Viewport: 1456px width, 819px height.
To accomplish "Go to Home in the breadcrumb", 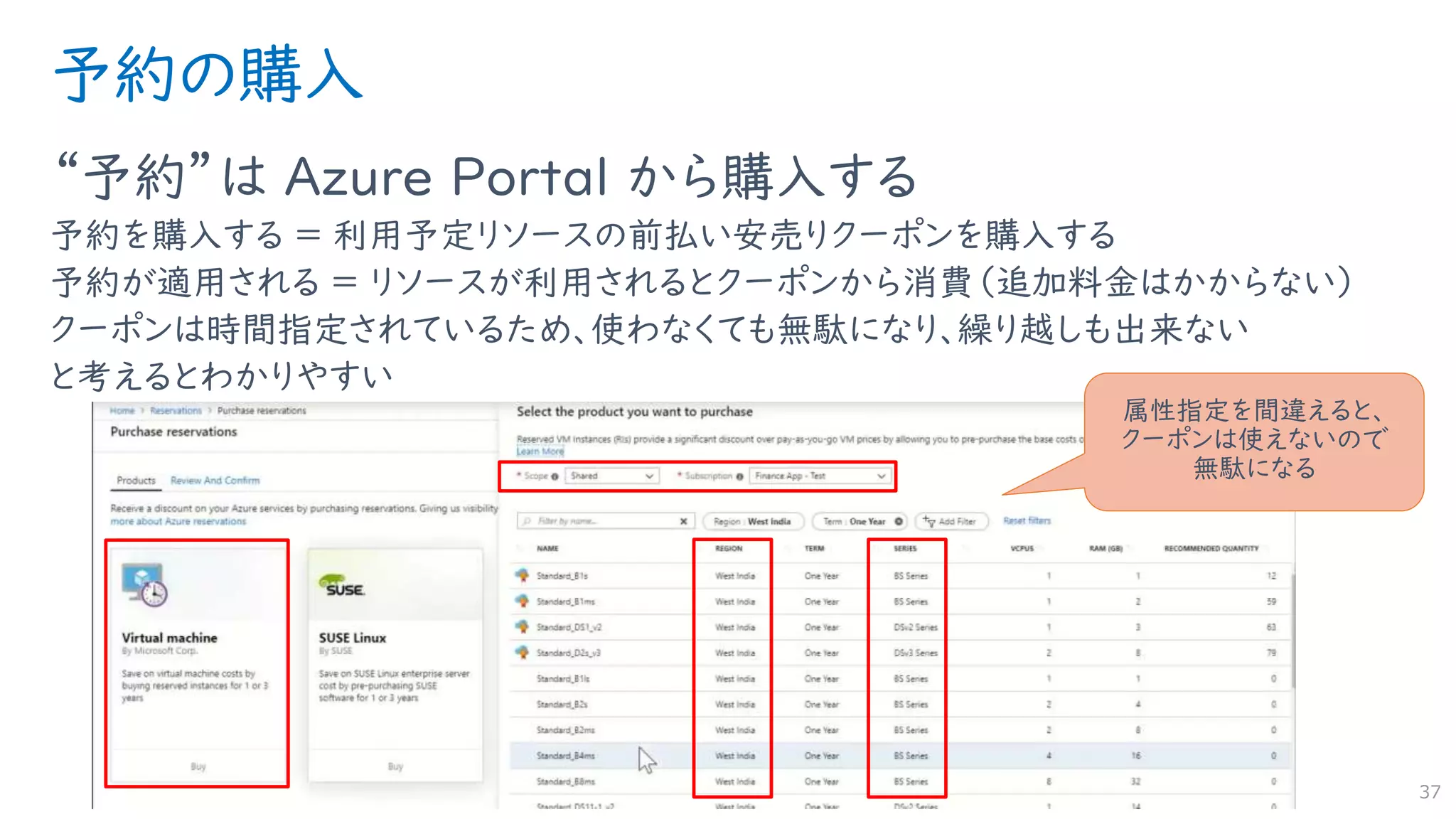I will 122,411.
